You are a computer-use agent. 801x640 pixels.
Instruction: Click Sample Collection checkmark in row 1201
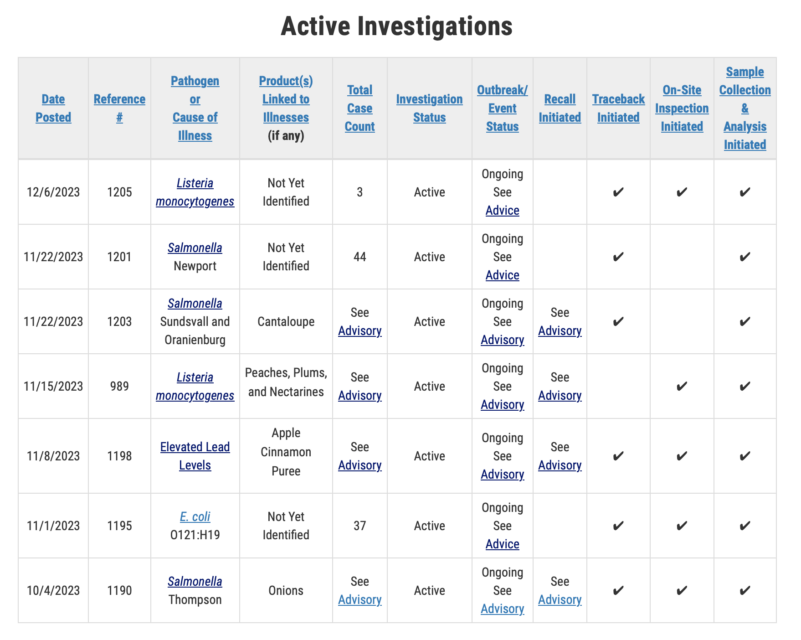(x=745, y=257)
